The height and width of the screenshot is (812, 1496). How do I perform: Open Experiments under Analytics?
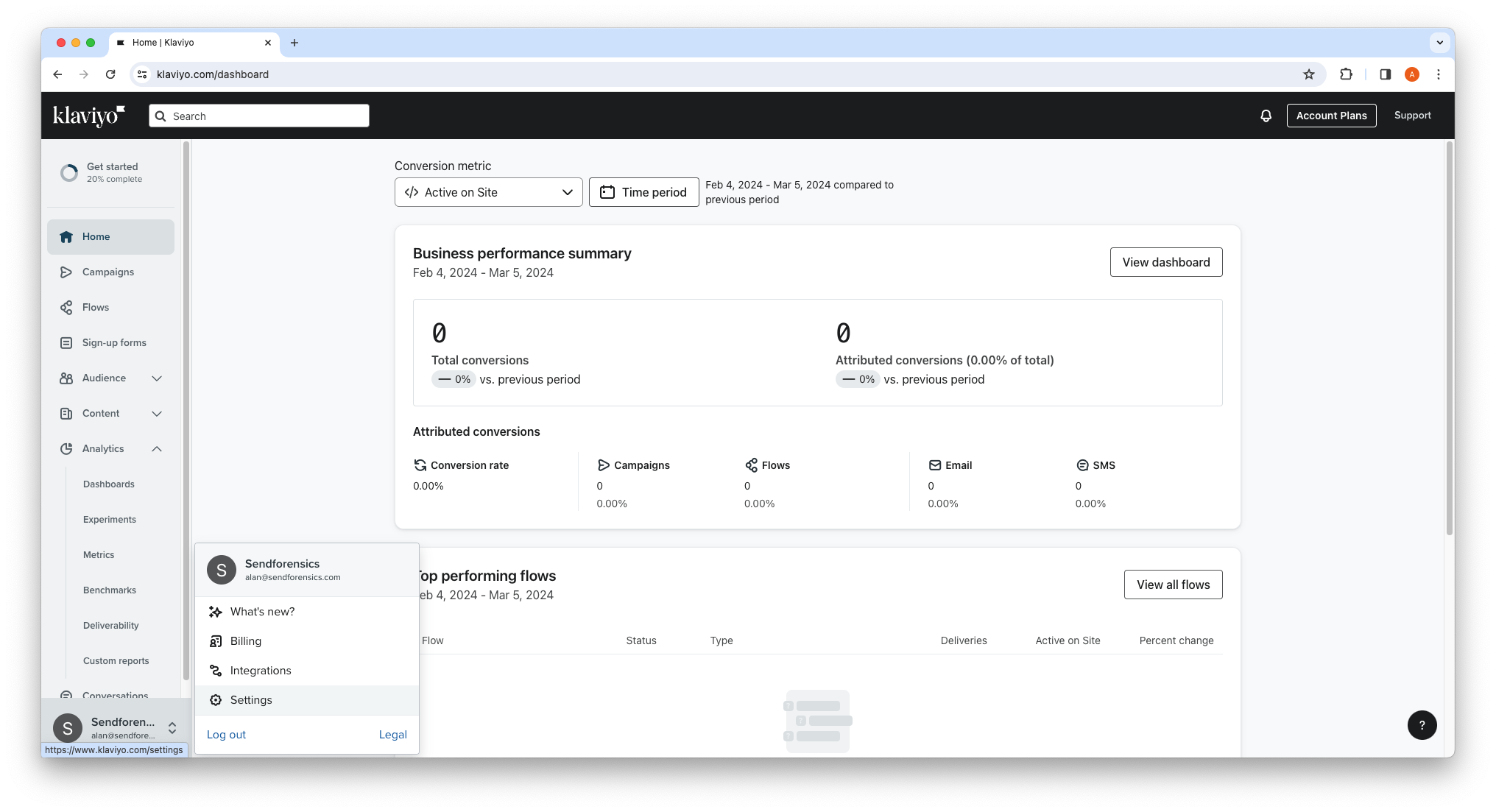pyautogui.click(x=110, y=520)
